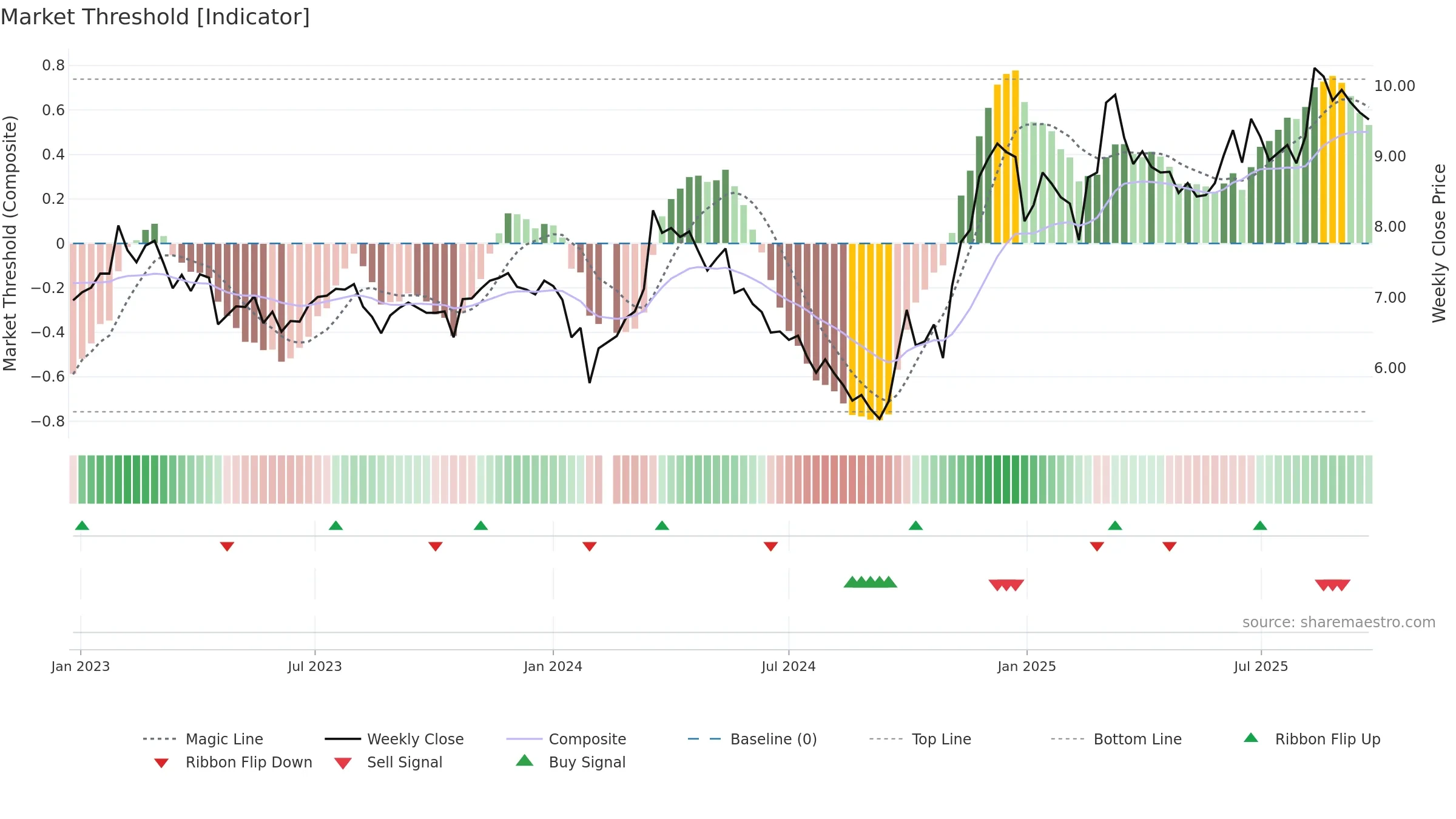Screen dimensions: 1456x819
Task: Click the 0.8 left axis label
Action: pyautogui.click(x=53, y=66)
